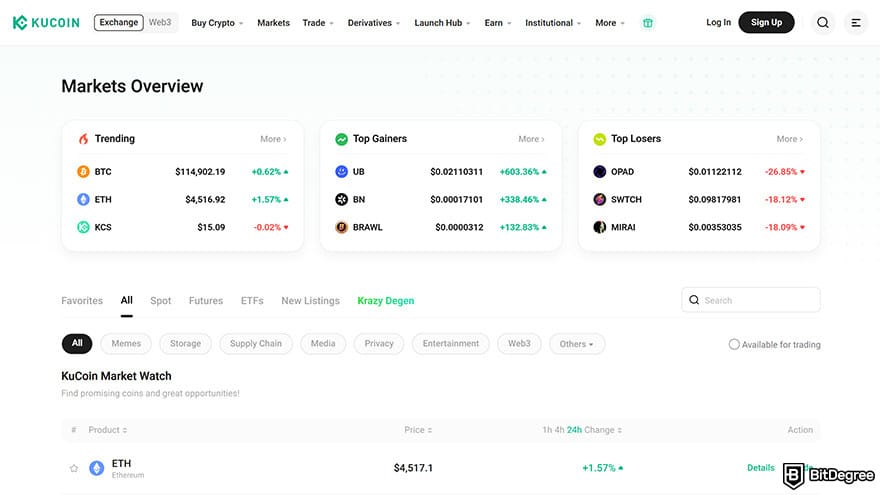Image resolution: width=880 pixels, height=495 pixels.
Task: Click the BTC price $114,902.19
Action: pyautogui.click(x=200, y=172)
